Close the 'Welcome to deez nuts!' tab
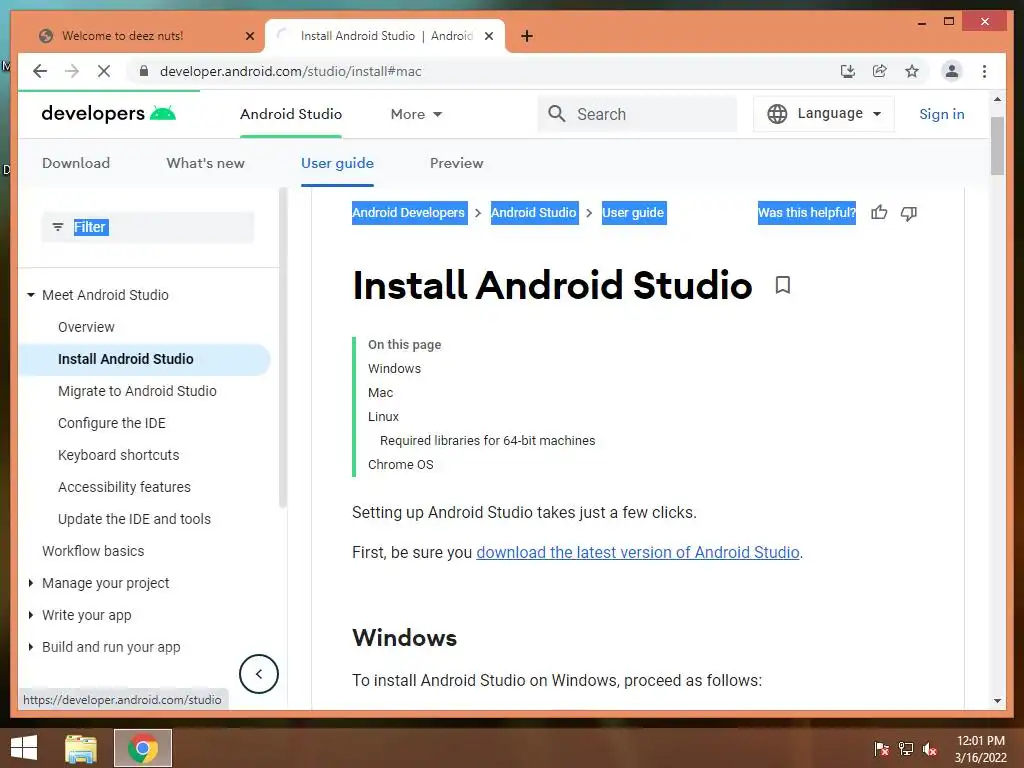This screenshot has height=768, width=1024. [249, 36]
